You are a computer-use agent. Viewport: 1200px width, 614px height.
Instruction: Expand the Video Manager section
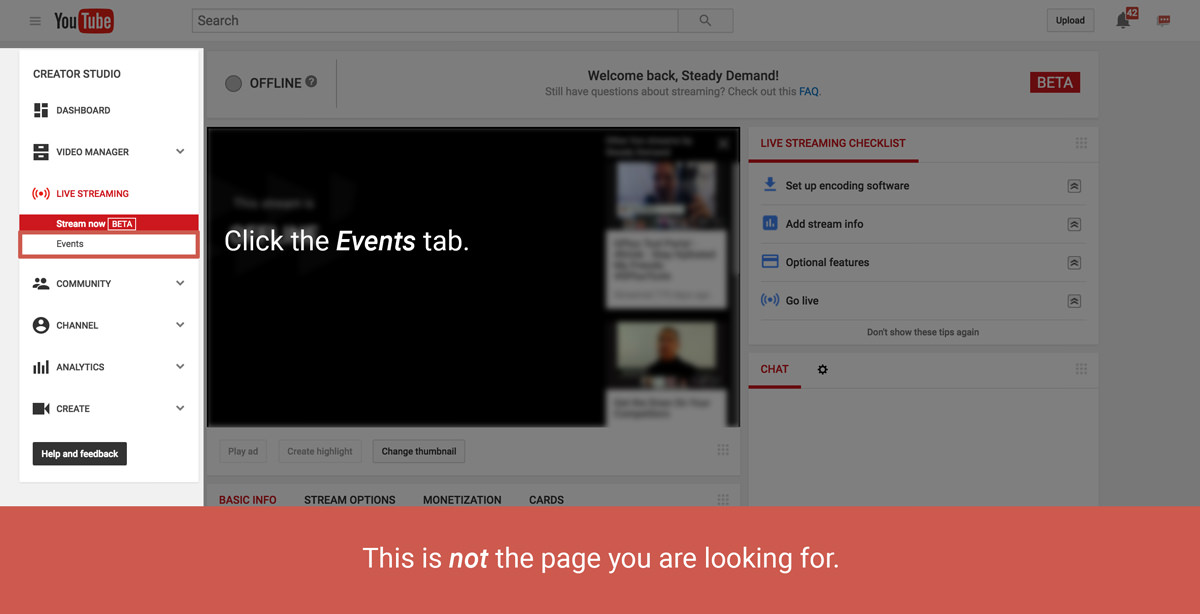pyautogui.click(x=180, y=151)
